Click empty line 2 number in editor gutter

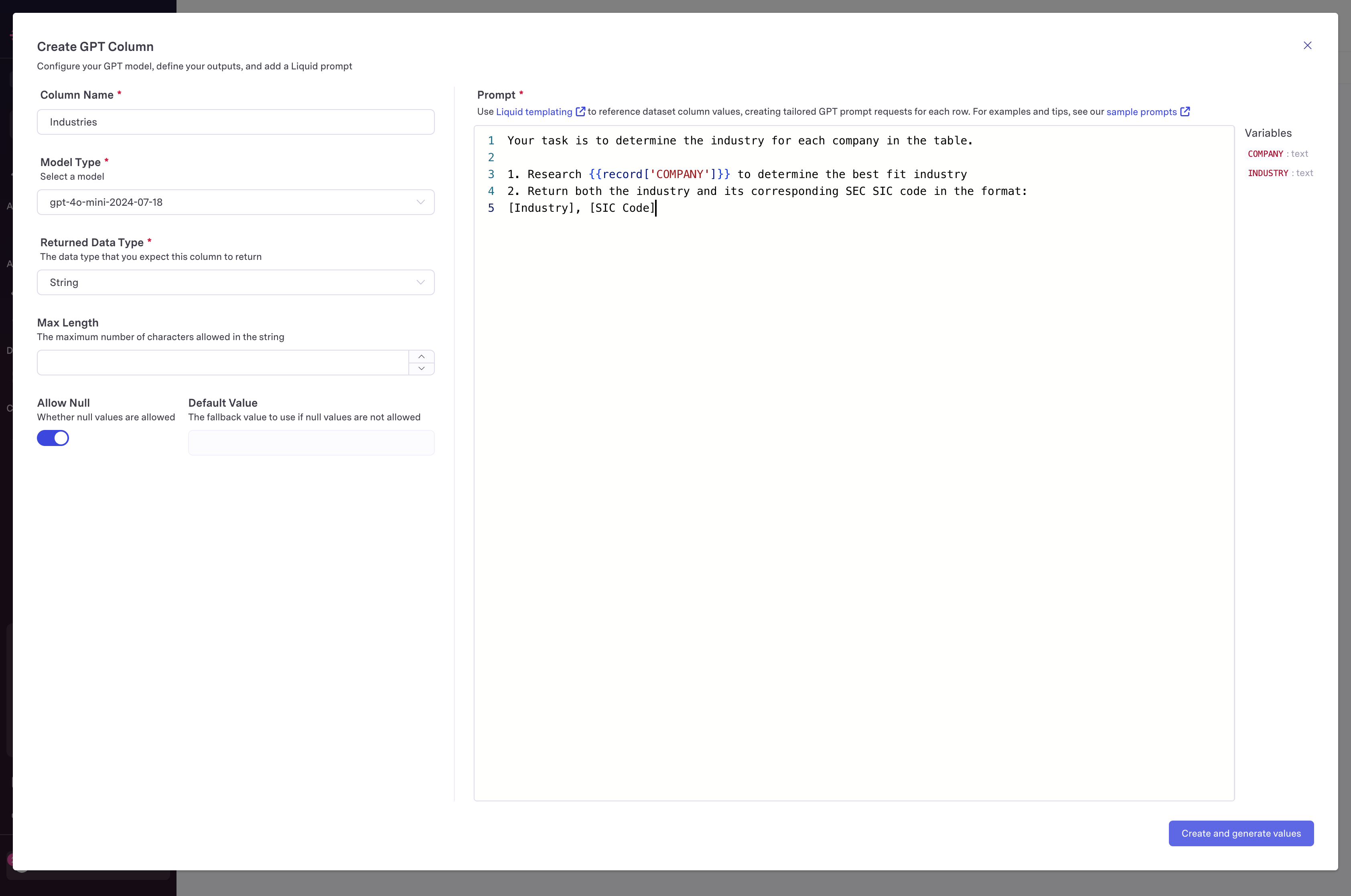pyautogui.click(x=491, y=157)
